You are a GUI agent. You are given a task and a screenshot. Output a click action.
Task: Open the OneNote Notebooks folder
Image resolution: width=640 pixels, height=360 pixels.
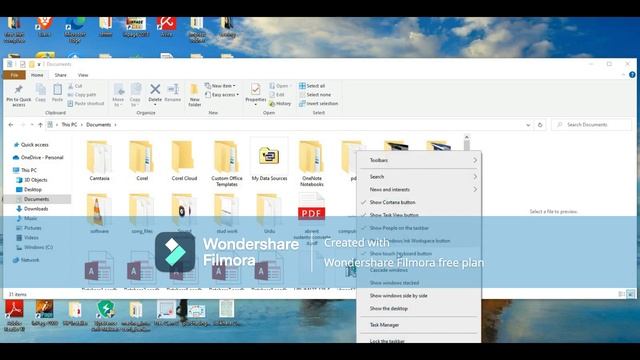coord(311,163)
